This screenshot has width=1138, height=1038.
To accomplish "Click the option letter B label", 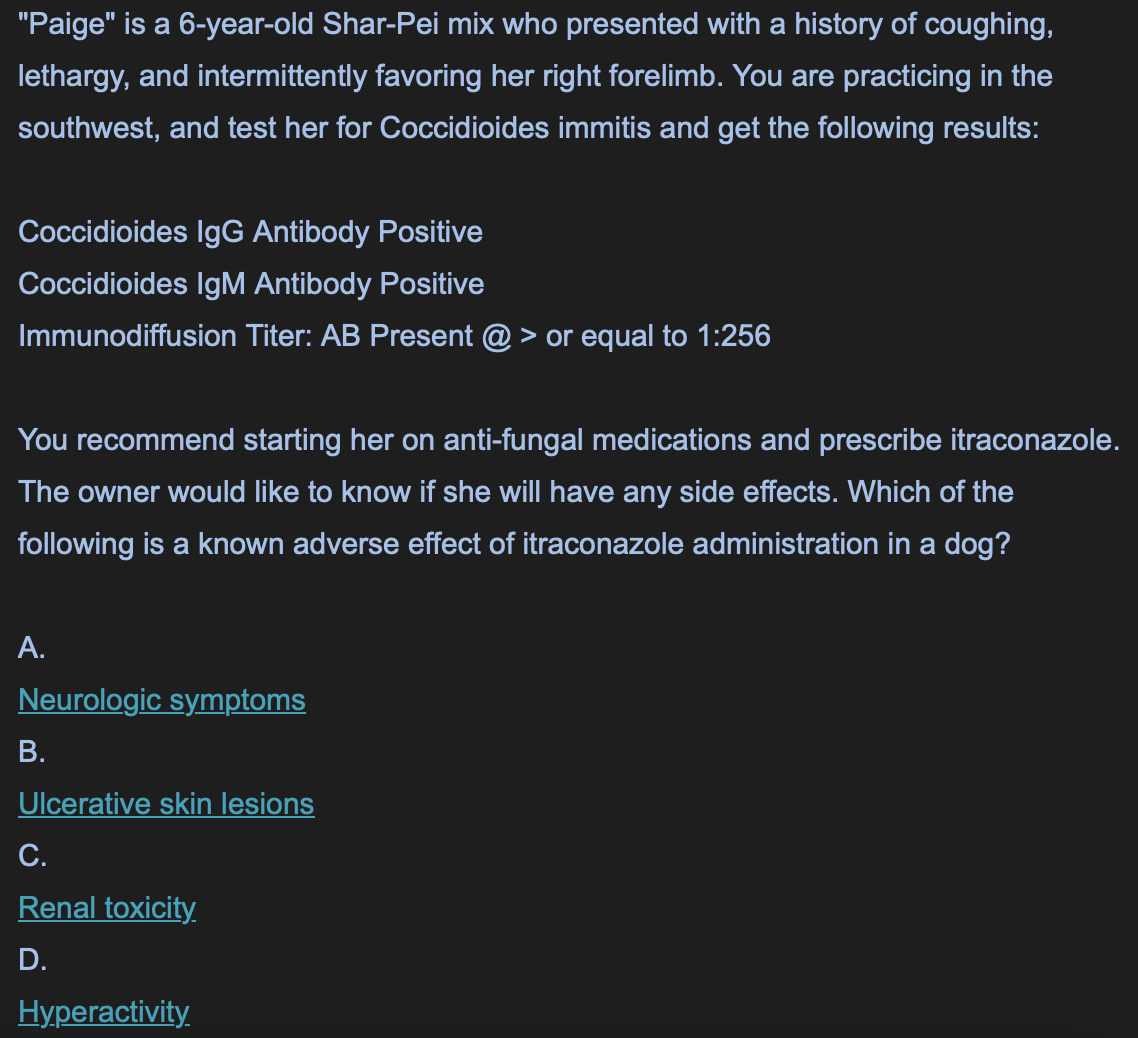I will coord(32,752).
